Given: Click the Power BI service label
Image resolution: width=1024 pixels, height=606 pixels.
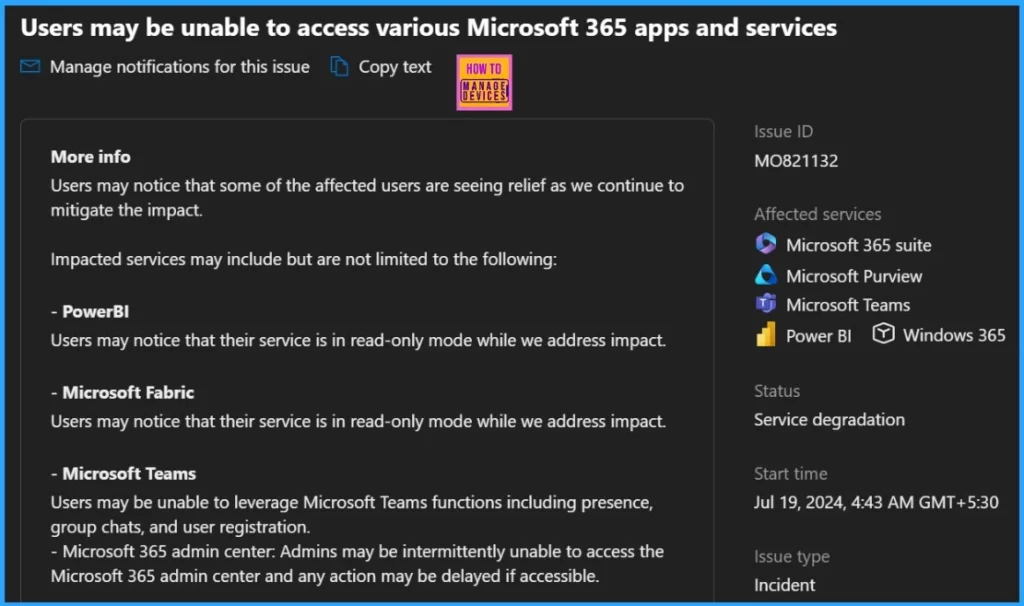Looking at the screenshot, I should click(818, 336).
